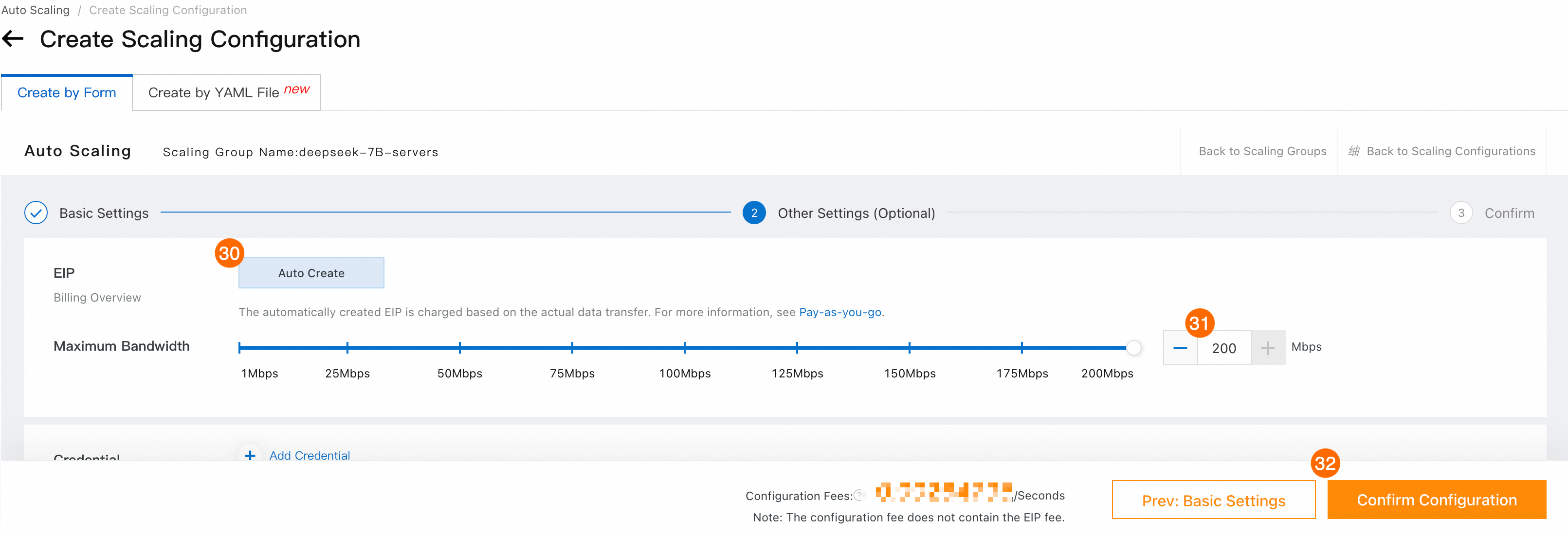
Task: Click the Basic Settings checkmark step icon
Action: [36, 213]
